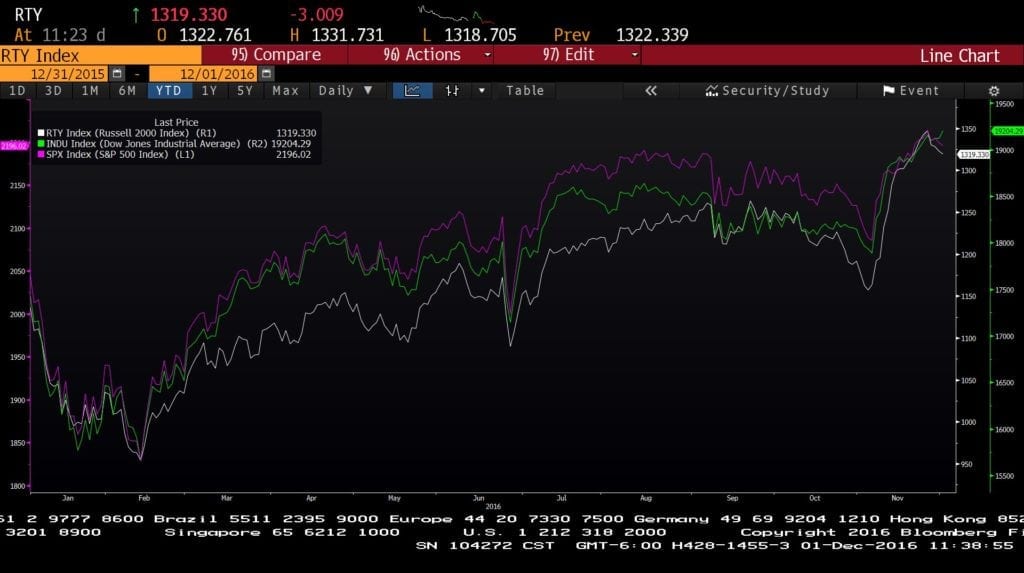Click the end date field 12/01/2016
The width and height of the screenshot is (1024, 573).
point(203,74)
